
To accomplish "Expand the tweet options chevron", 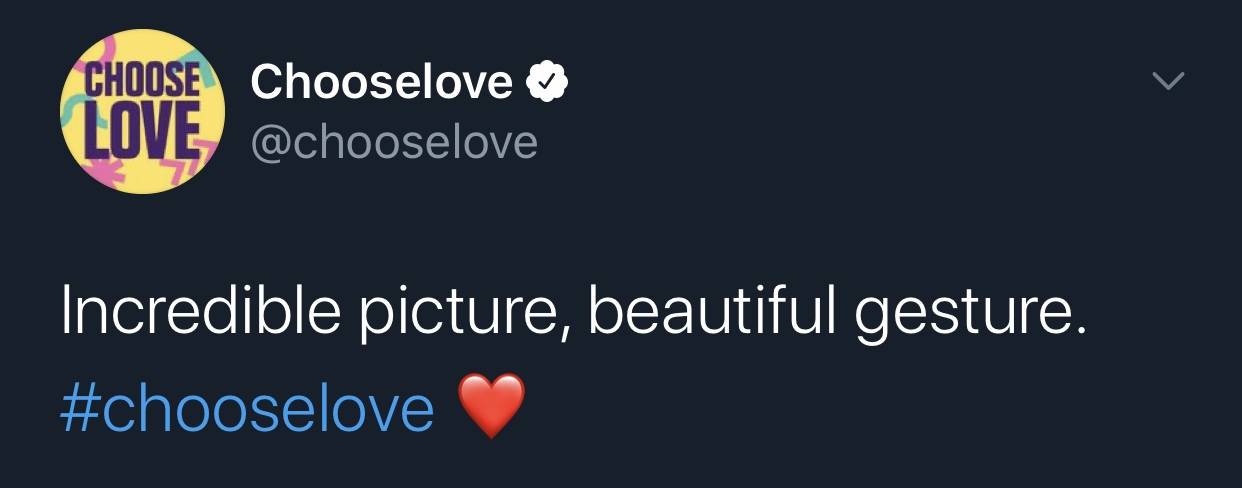I will [x=1167, y=81].
